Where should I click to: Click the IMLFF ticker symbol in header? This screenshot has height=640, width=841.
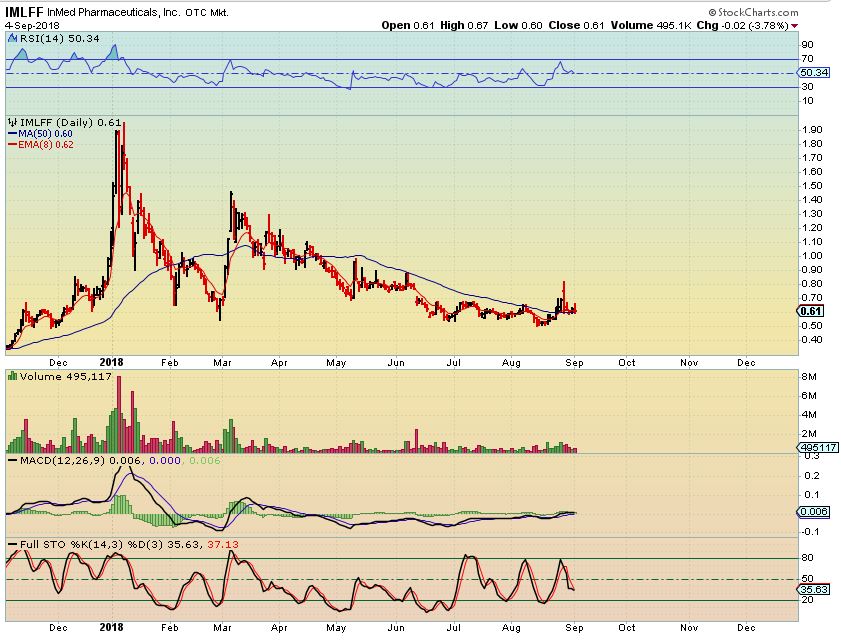(x=24, y=12)
